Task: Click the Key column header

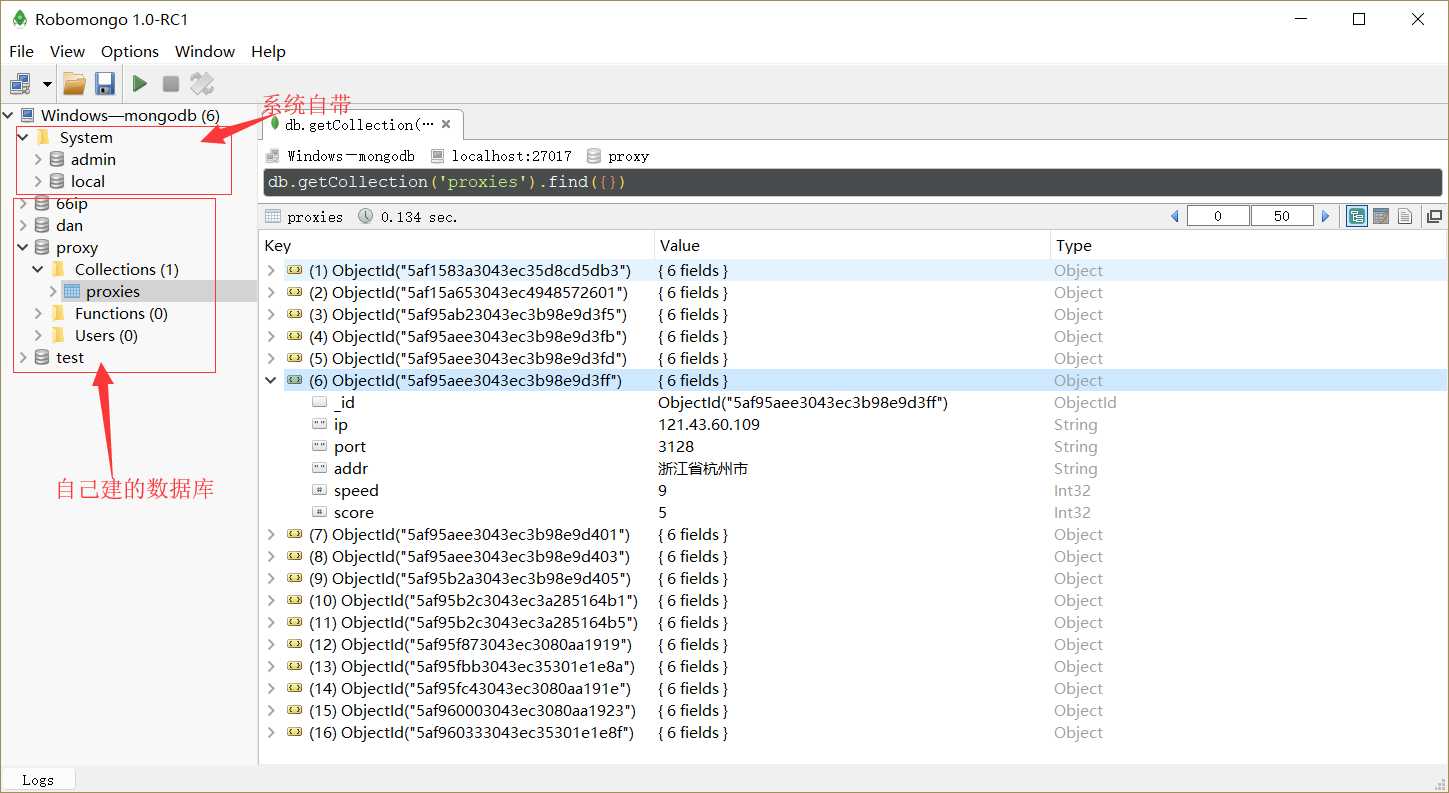Action: point(456,246)
